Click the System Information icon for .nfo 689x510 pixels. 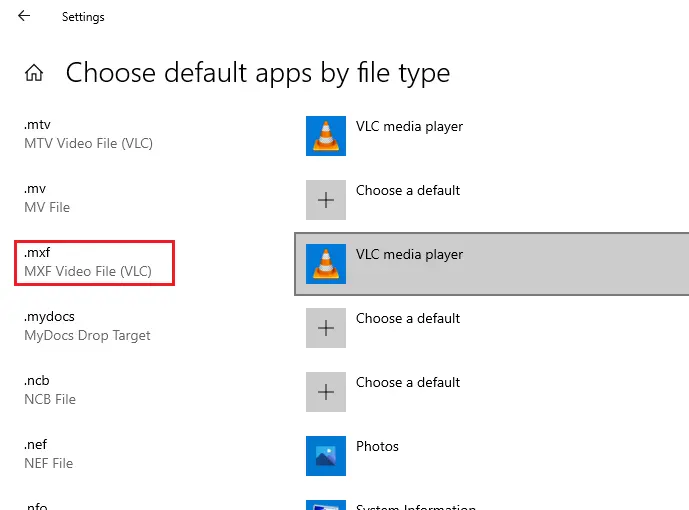click(325, 505)
